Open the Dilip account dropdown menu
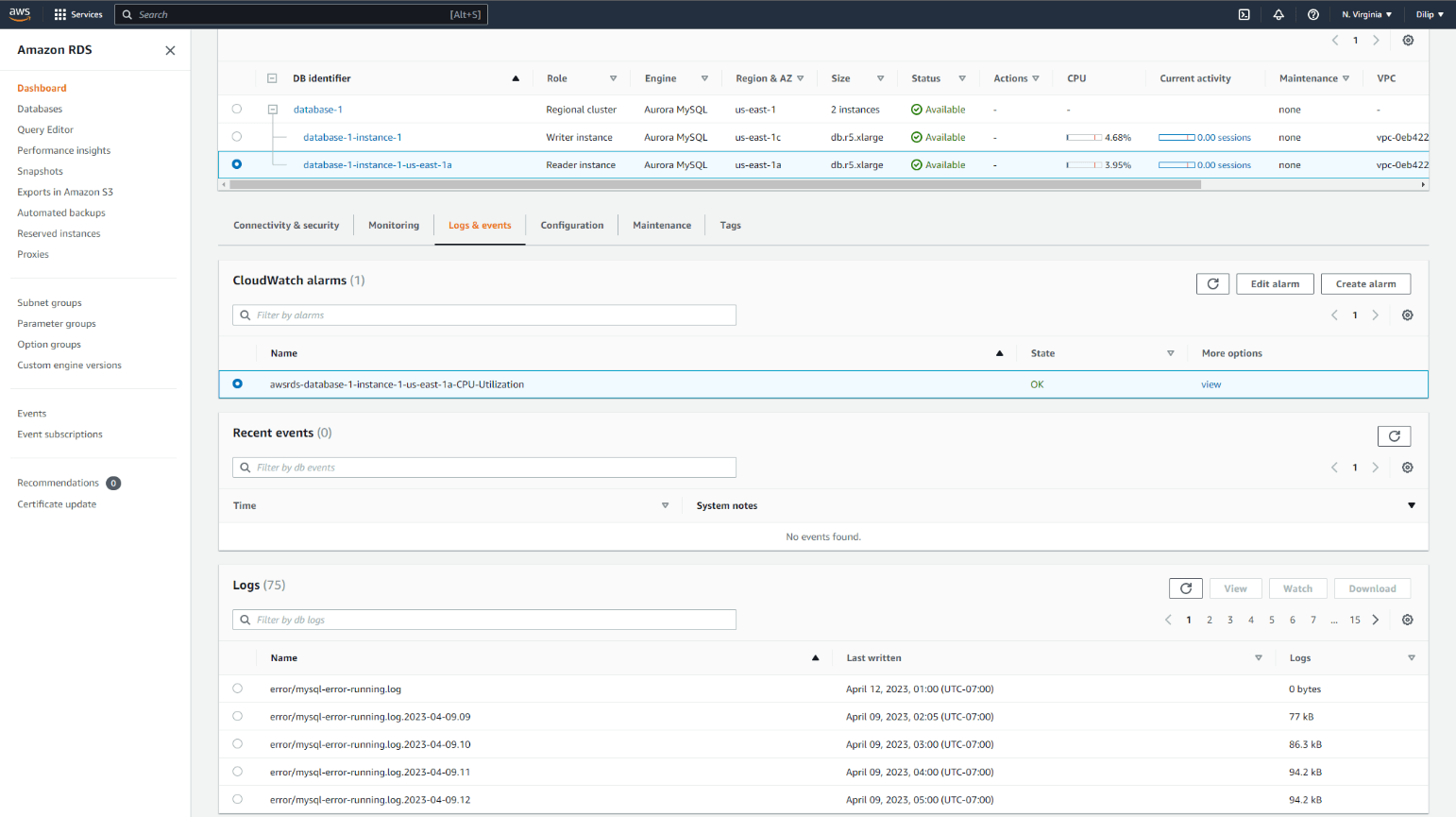Viewport: 1456px width, 817px height. [x=1430, y=14]
